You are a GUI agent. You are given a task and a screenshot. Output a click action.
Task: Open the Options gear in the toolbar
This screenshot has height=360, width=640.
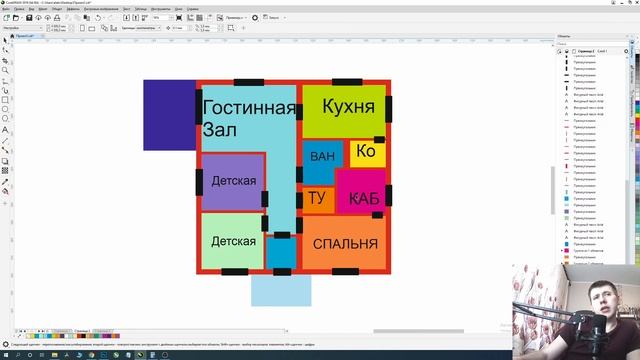pyautogui.click(x=255, y=18)
